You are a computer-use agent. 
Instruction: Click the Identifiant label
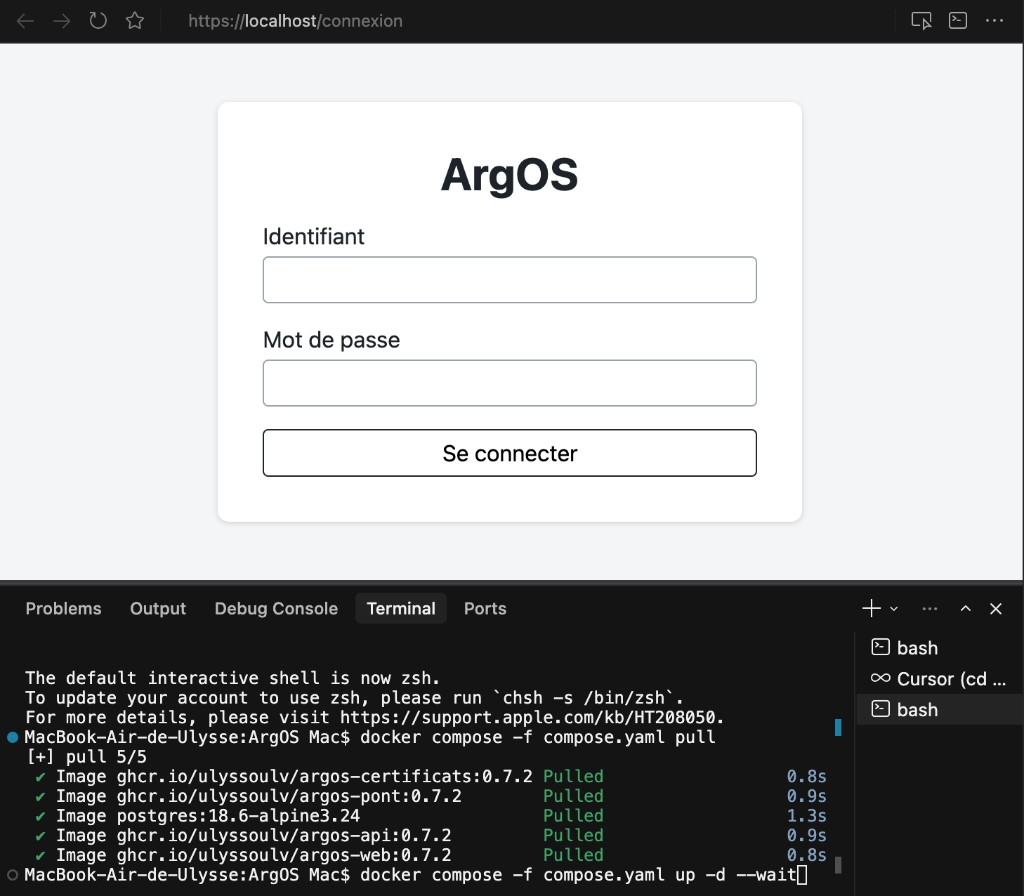point(313,236)
